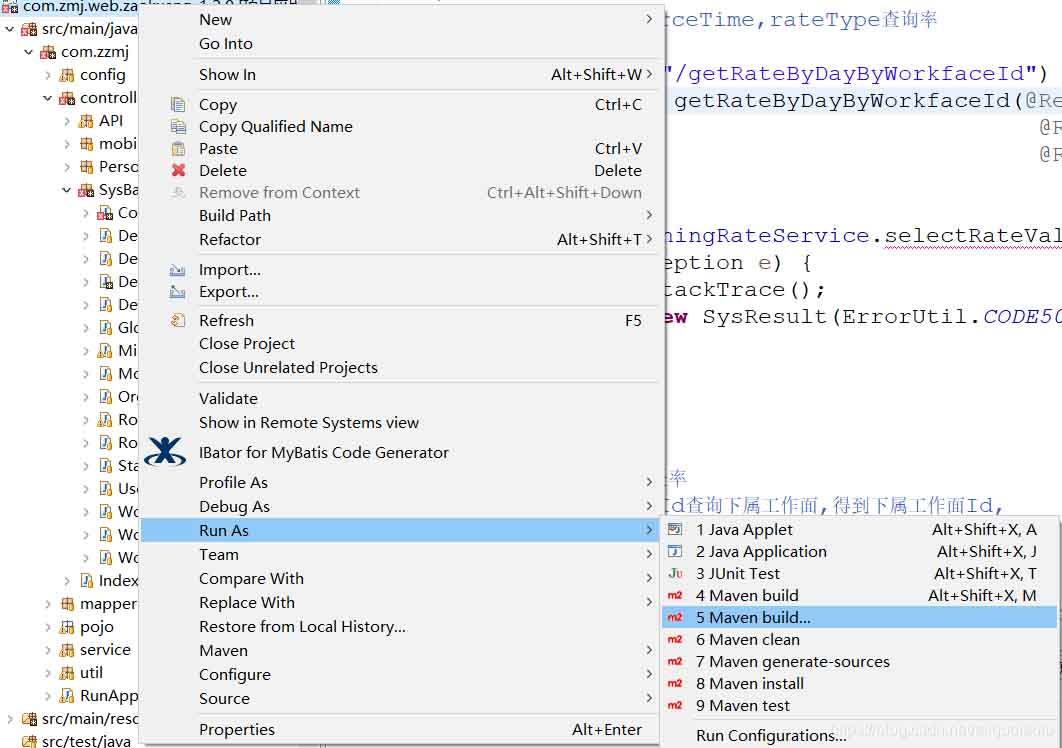Open Run Configurations... dialog
The image size is (1062, 748).
point(771,736)
